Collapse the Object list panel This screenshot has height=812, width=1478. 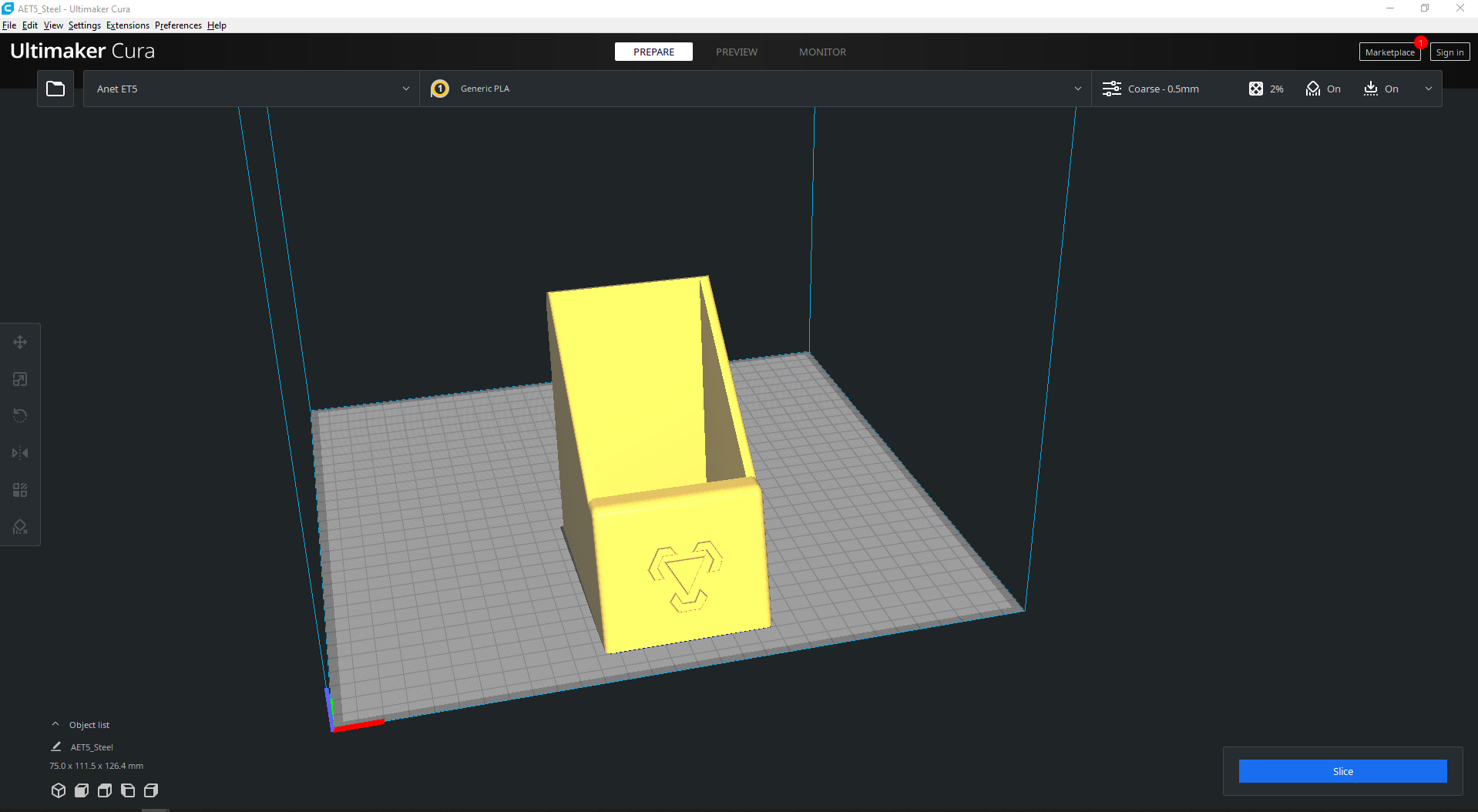(55, 724)
